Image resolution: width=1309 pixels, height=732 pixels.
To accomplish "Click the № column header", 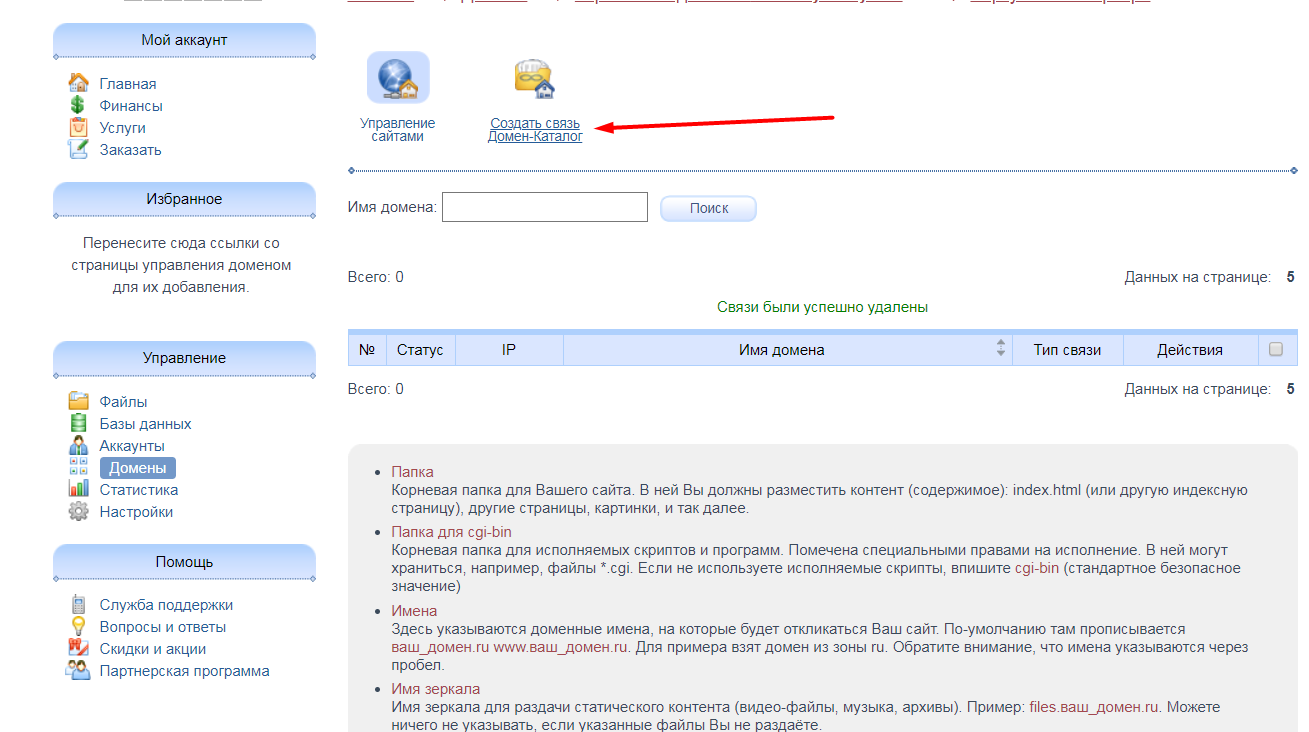I will pyautogui.click(x=367, y=350).
